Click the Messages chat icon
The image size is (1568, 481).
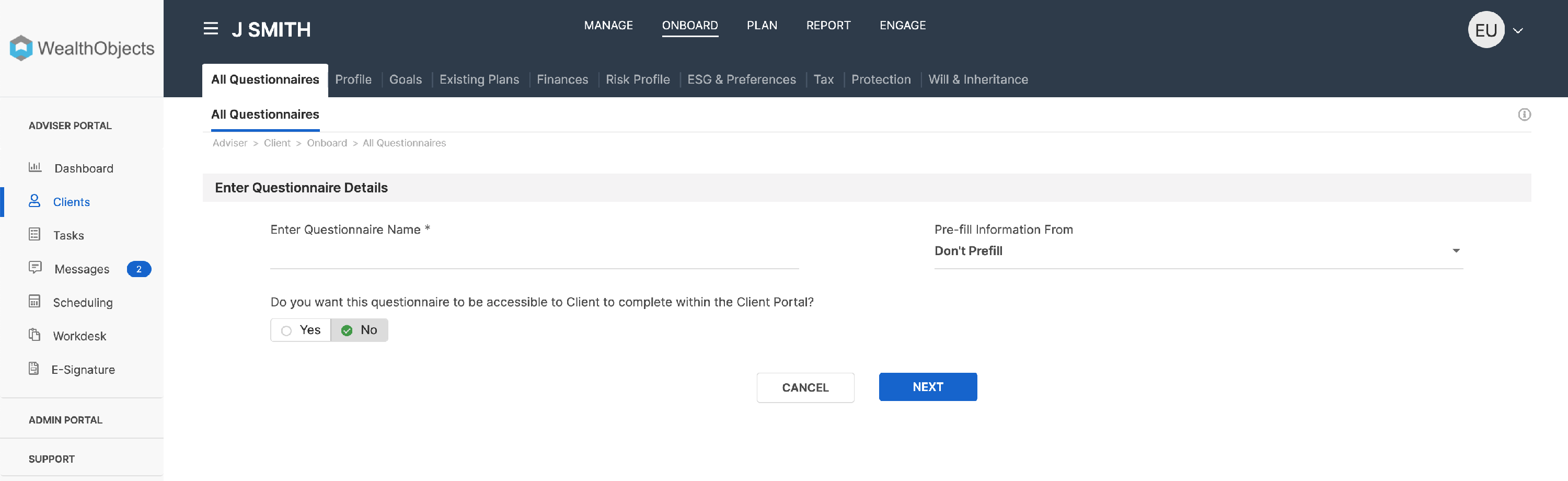[36, 267]
